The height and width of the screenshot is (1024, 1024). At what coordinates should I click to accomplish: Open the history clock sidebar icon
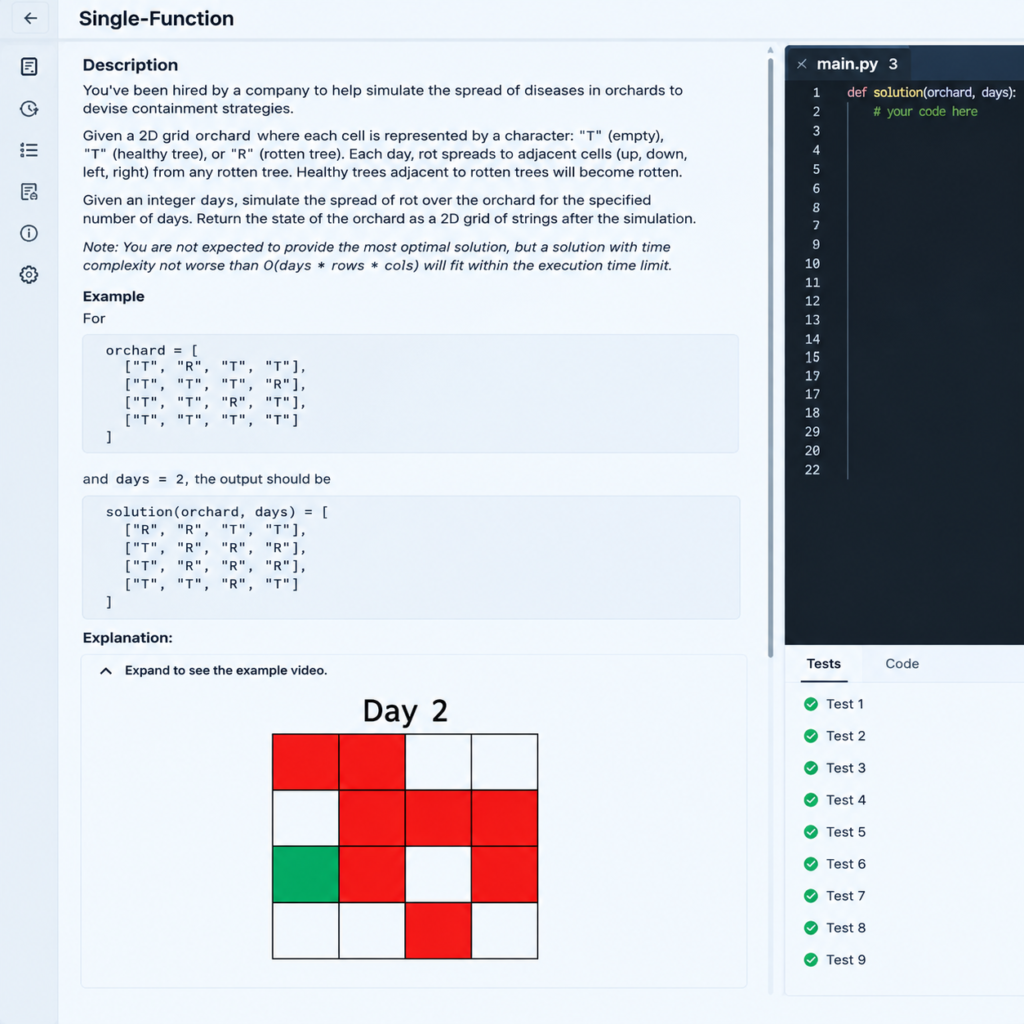(x=29, y=108)
